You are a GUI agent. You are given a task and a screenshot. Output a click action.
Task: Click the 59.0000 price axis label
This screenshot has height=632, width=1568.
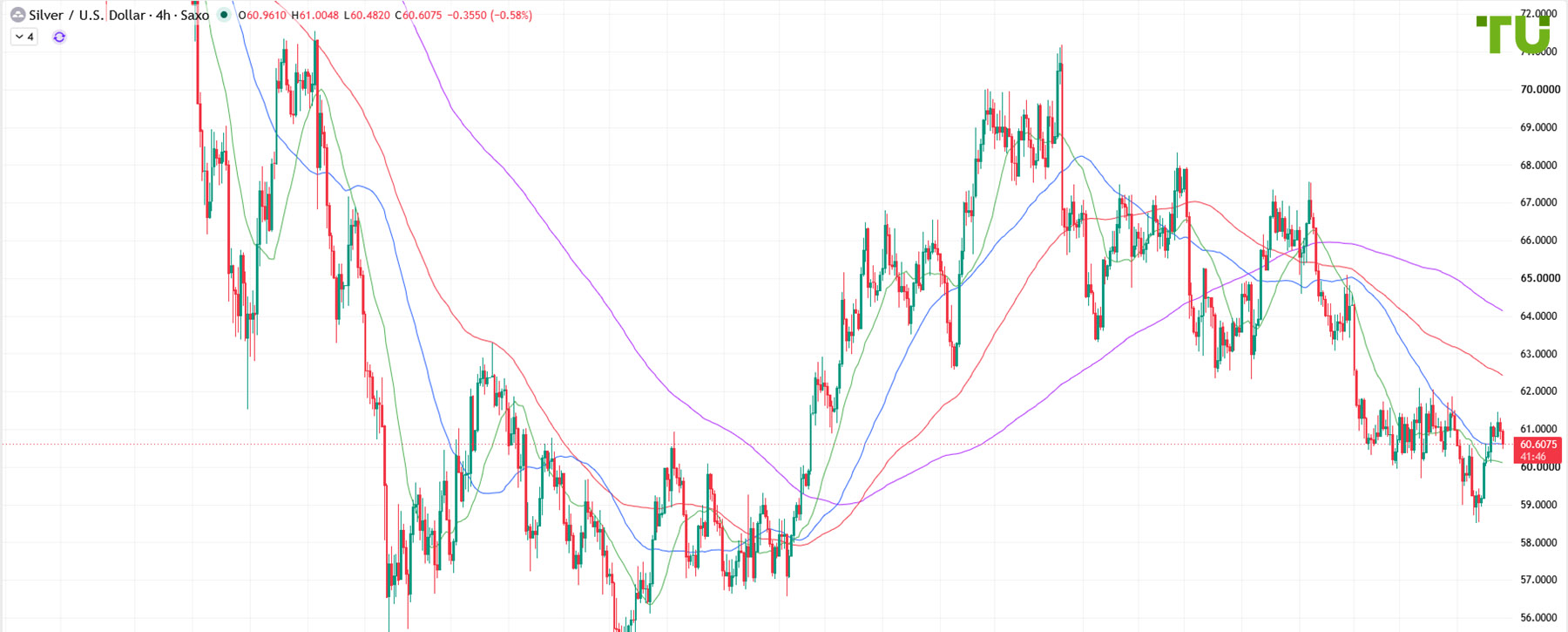tap(1540, 505)
